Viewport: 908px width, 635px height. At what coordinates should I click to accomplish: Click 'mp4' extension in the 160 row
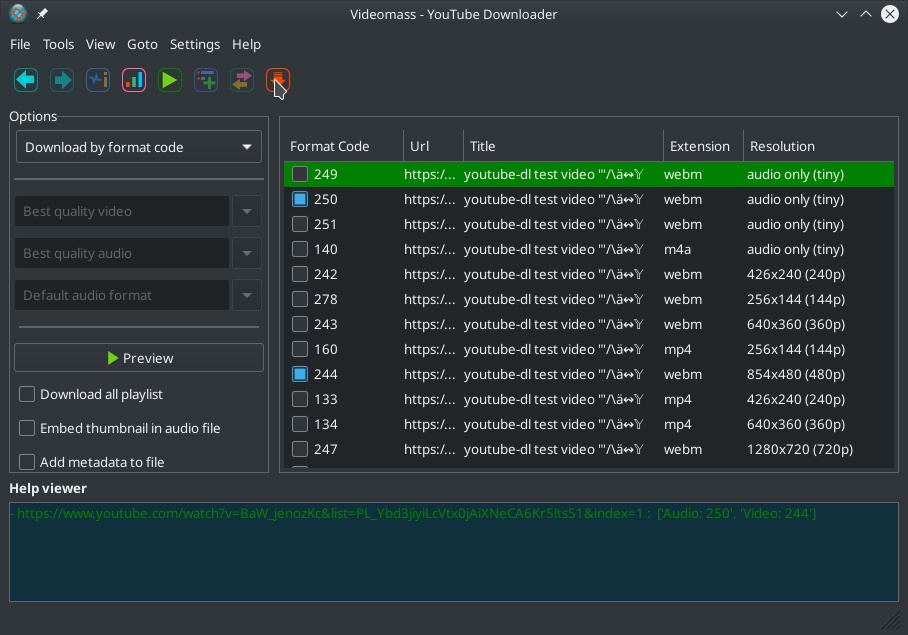(678, 350)
